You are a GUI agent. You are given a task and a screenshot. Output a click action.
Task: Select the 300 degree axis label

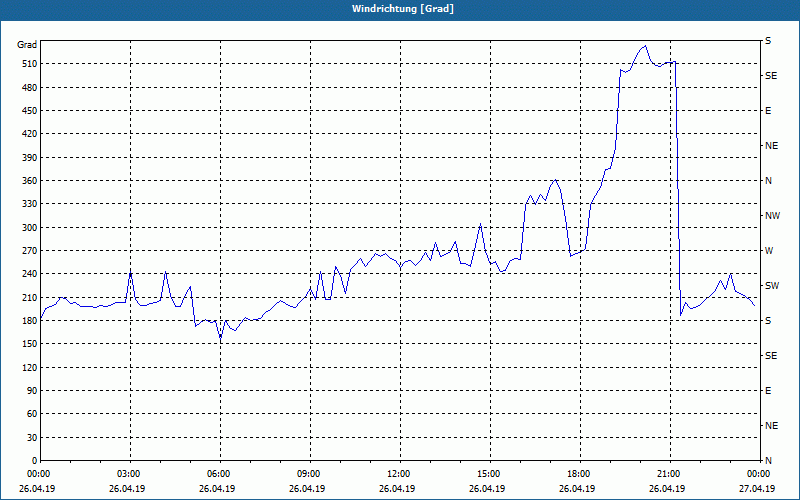29,228
